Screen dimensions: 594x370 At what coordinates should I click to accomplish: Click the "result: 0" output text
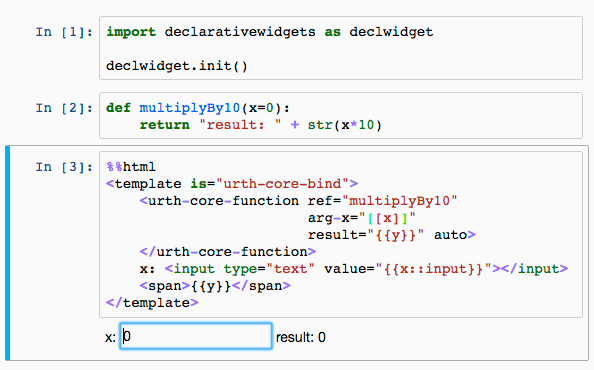point(301,337)
